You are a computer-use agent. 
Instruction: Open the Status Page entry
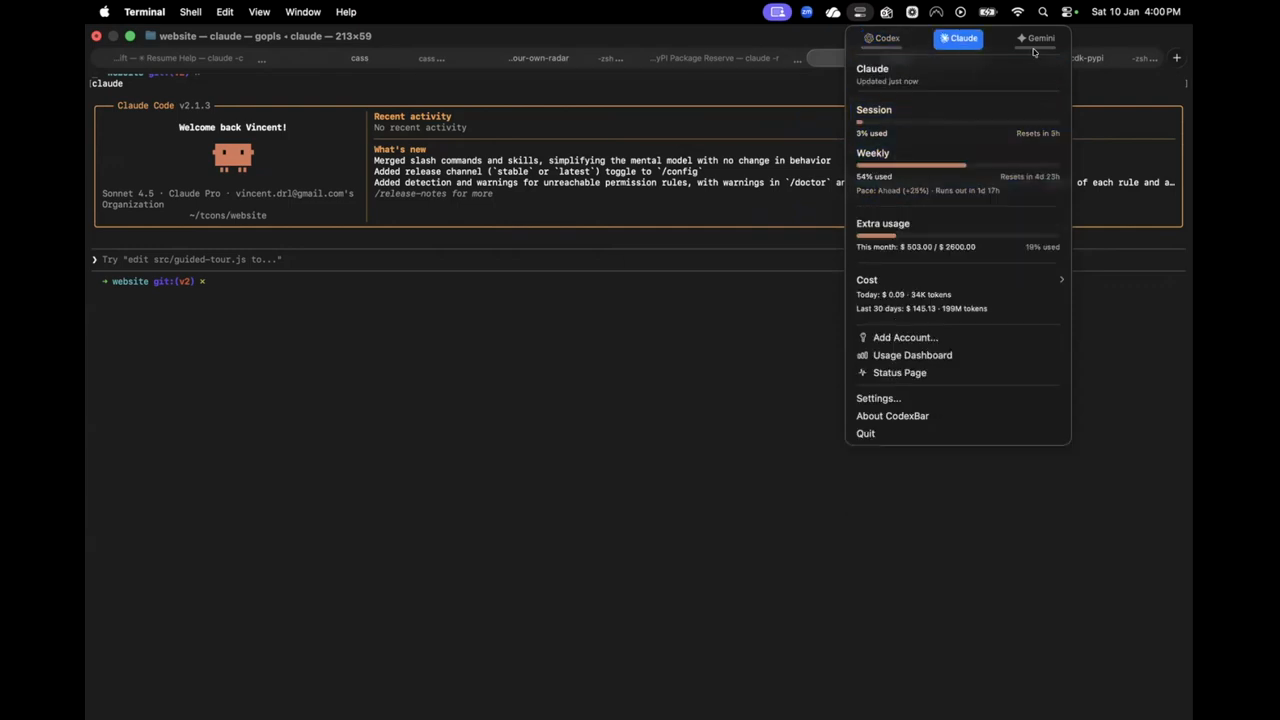(x=899, y=373)
